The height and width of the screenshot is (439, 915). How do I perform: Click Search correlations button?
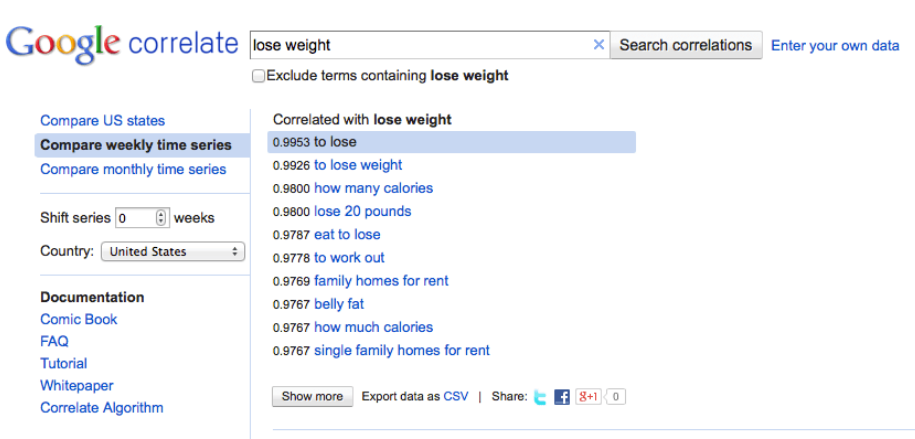pyautogui.click(x=686, y=45)
